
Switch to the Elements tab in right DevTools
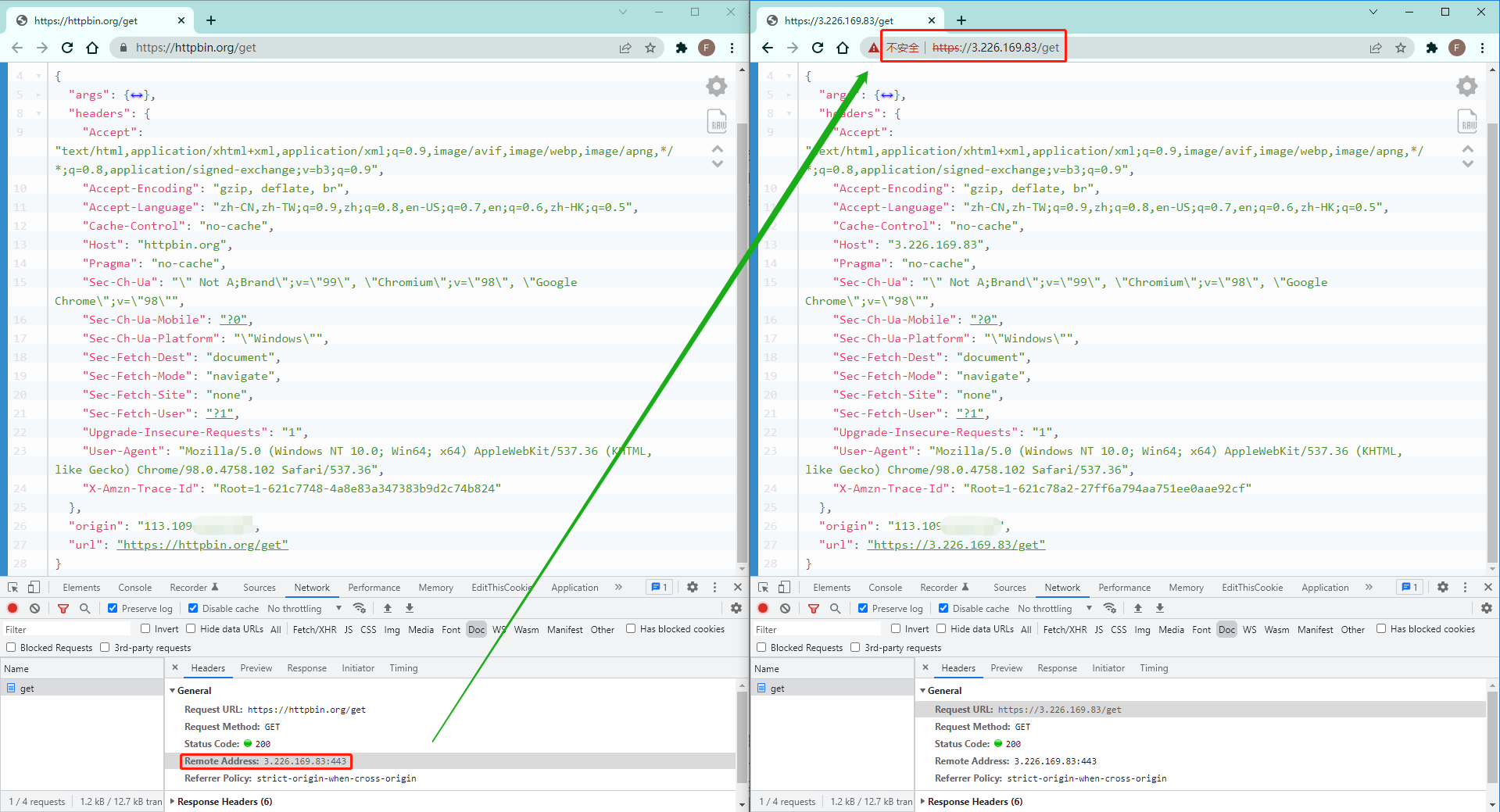click(x=832, y=588)
